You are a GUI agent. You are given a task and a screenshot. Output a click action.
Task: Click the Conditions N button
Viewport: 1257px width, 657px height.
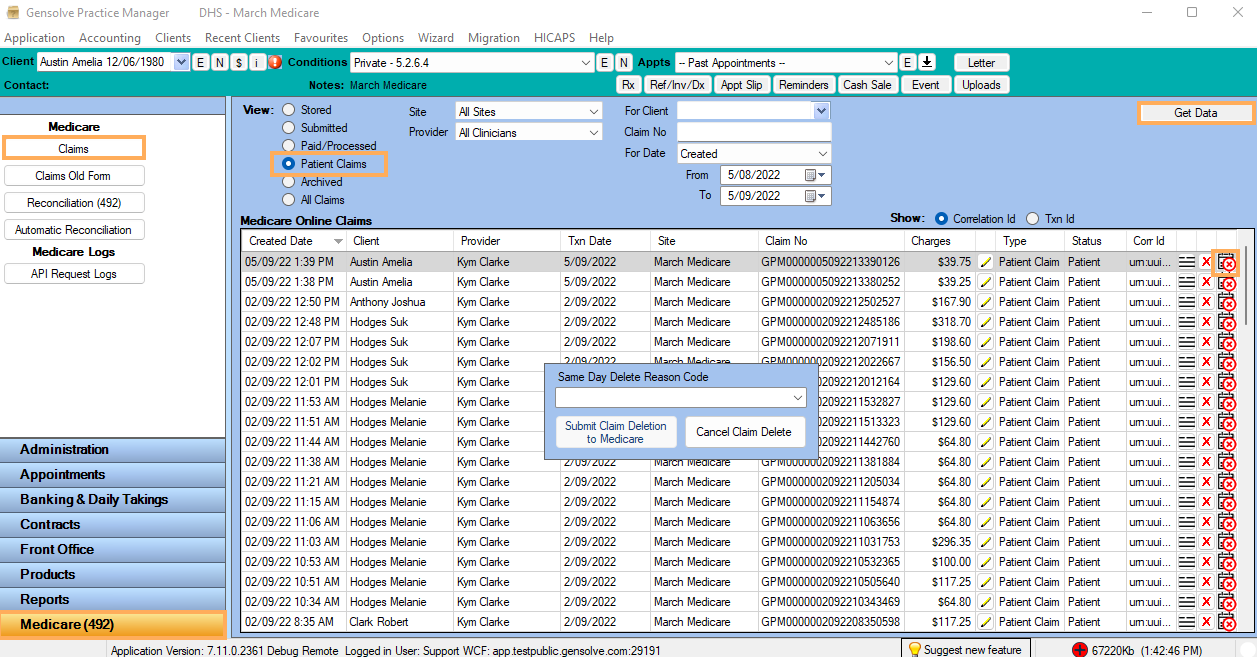(623, 62)
